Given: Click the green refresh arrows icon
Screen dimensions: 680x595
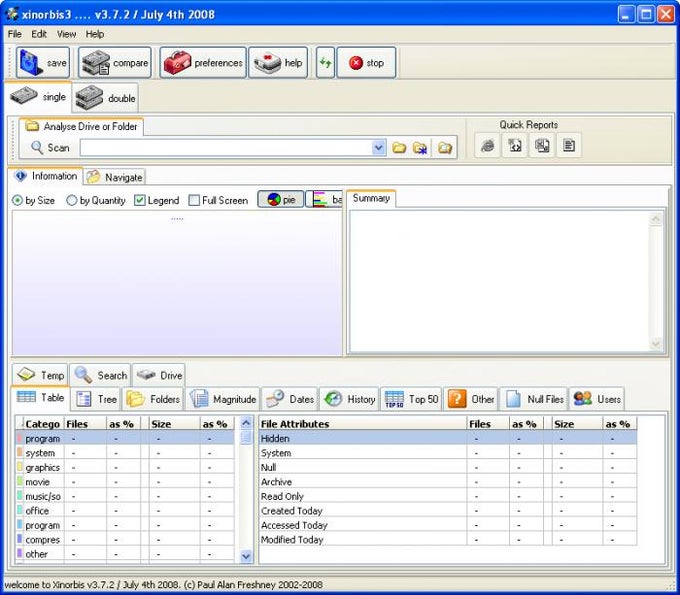Looking at the screenshot, I should click(325, 63).
